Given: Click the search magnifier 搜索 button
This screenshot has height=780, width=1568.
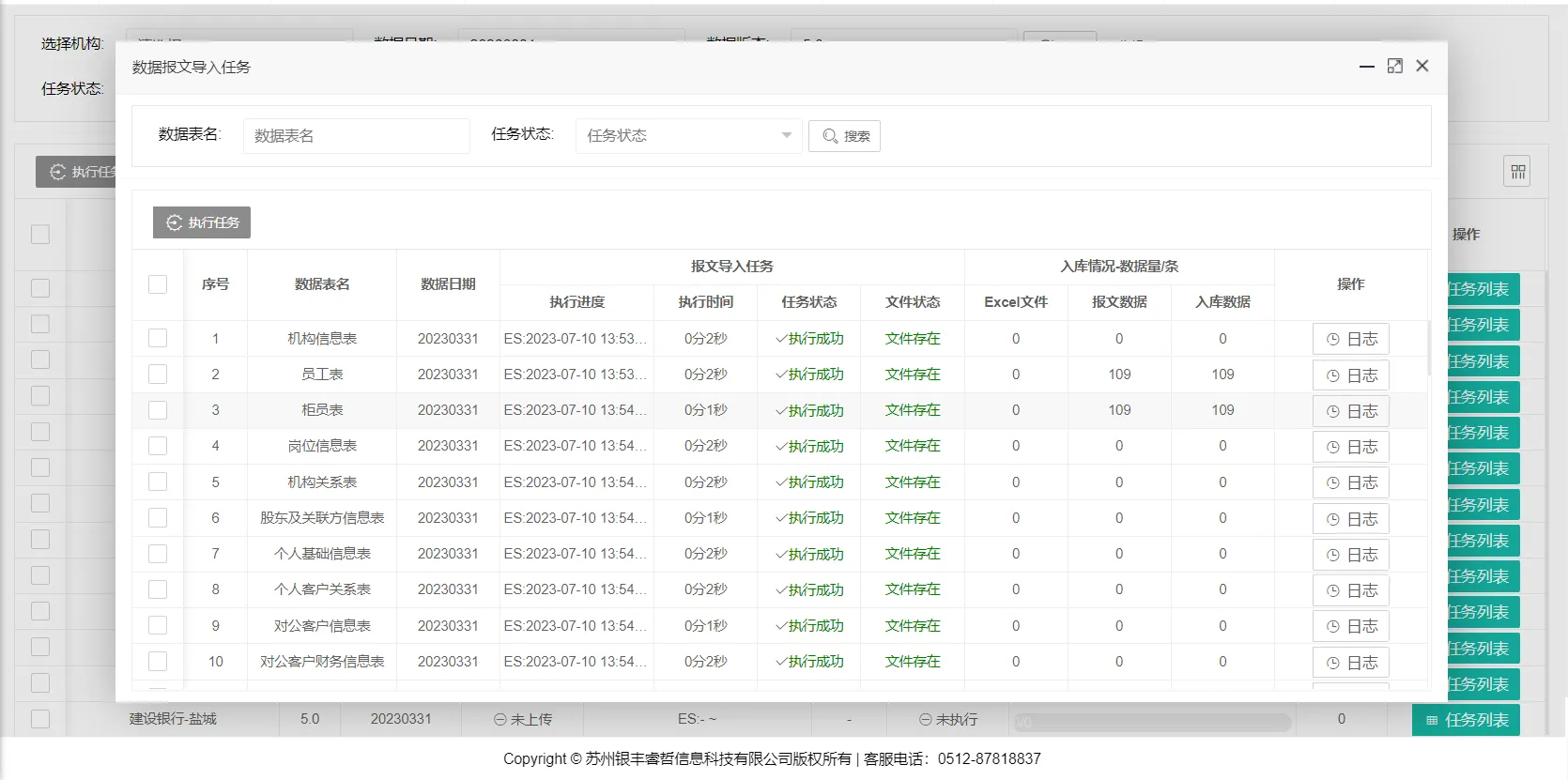Looking at the screenshot, I should pyautogui.click(x=844, y=136).
